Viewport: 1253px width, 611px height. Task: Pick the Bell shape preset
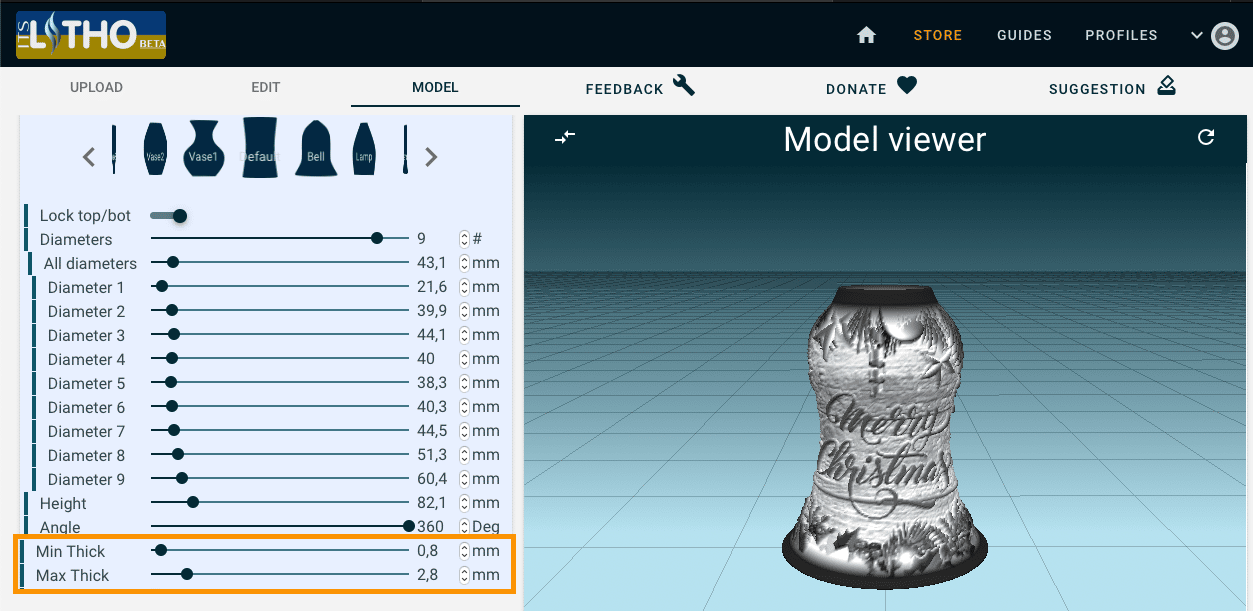coord(316,149)
